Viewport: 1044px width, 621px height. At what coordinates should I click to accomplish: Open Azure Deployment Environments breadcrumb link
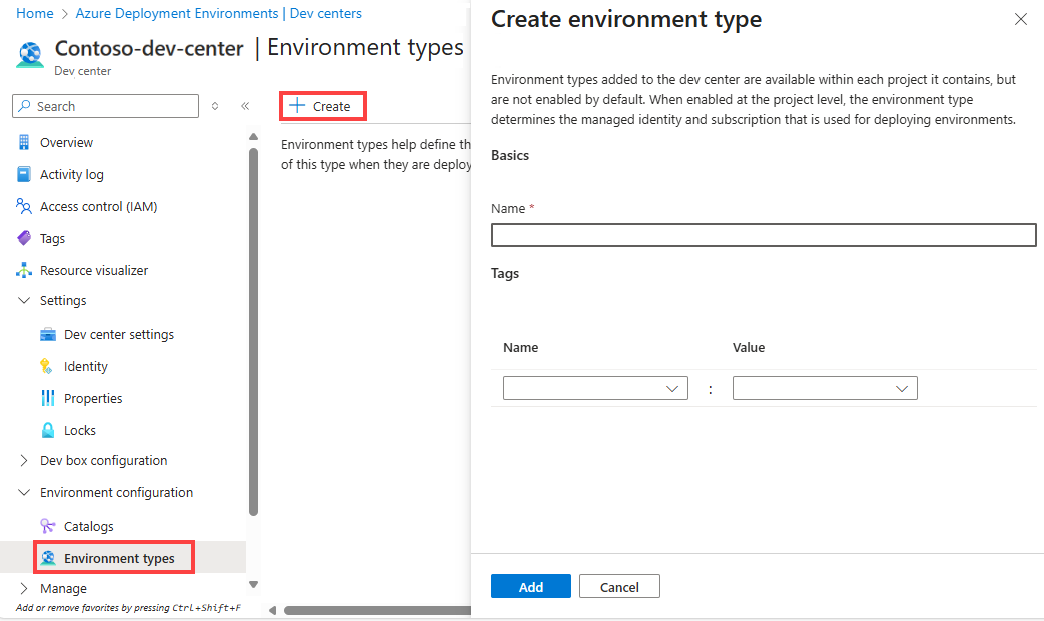click(218, 13)
